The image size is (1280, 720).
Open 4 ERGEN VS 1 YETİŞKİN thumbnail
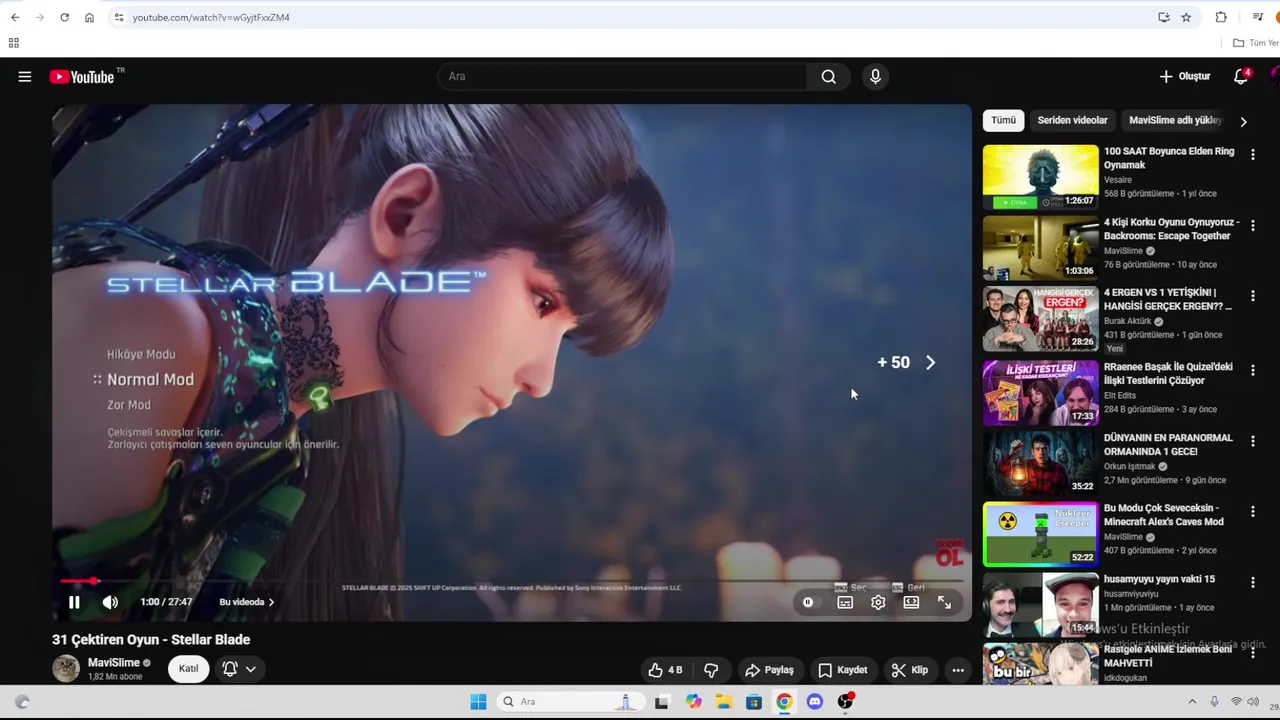click(1040, 318)
